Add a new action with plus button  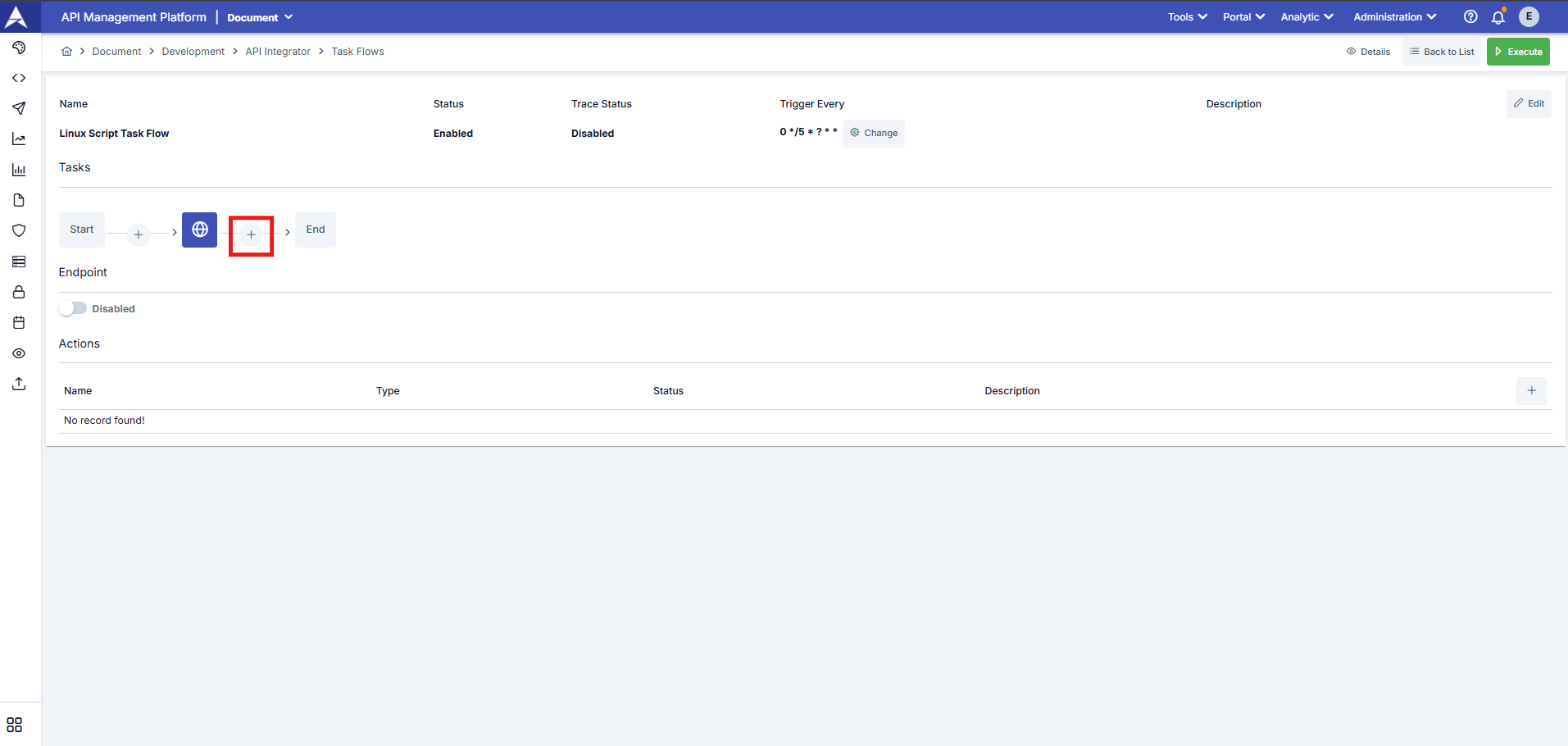pos(1531,390)
